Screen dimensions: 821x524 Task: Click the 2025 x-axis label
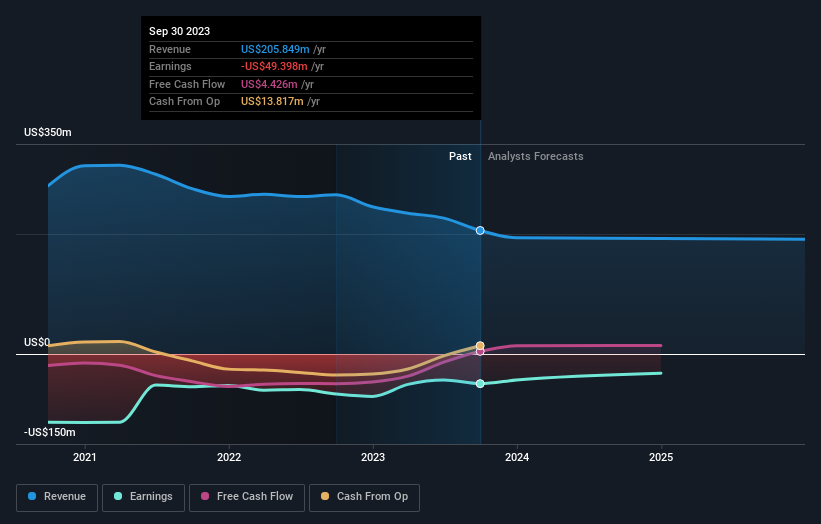661,458
